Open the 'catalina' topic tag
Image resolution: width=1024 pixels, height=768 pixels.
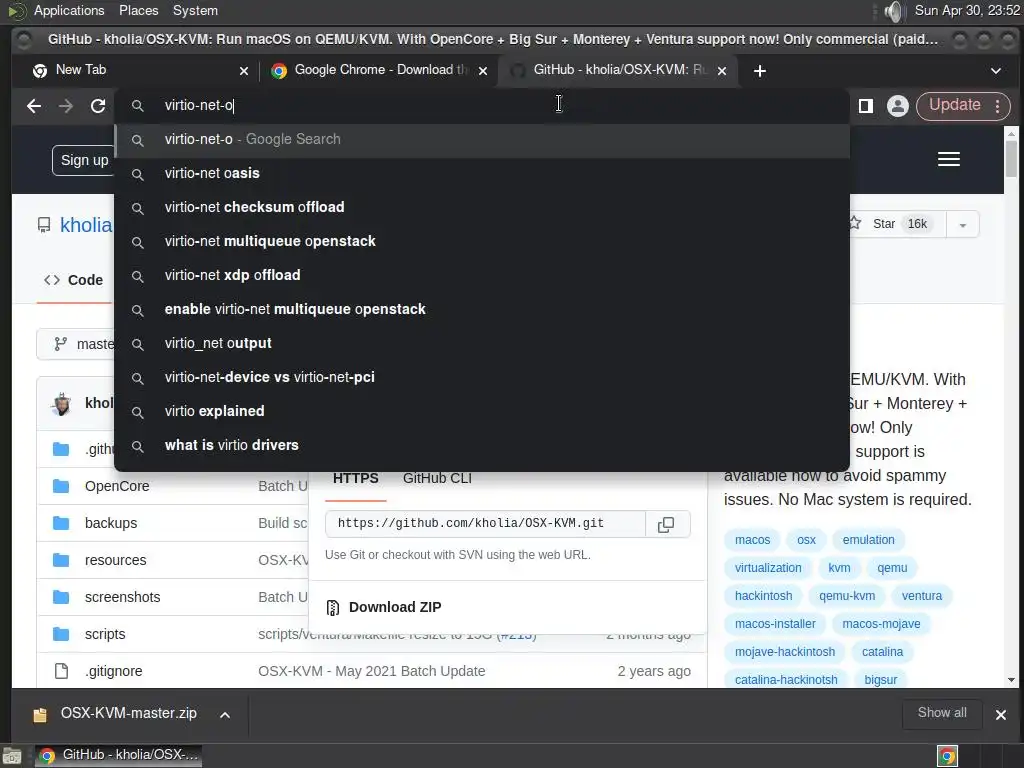pyautogui.click(x=882, y=652)
